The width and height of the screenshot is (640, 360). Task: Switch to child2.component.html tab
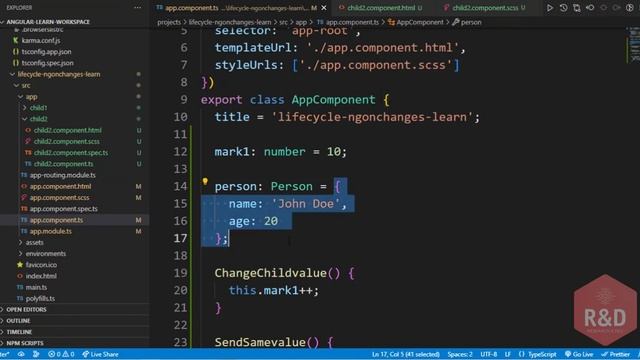click(x=380, y=8)
